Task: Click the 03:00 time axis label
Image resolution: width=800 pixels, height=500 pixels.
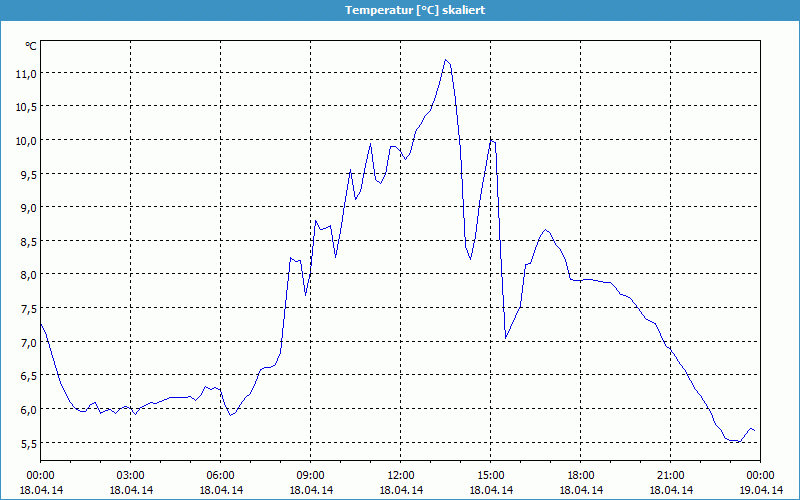Action: pos(130,475)
